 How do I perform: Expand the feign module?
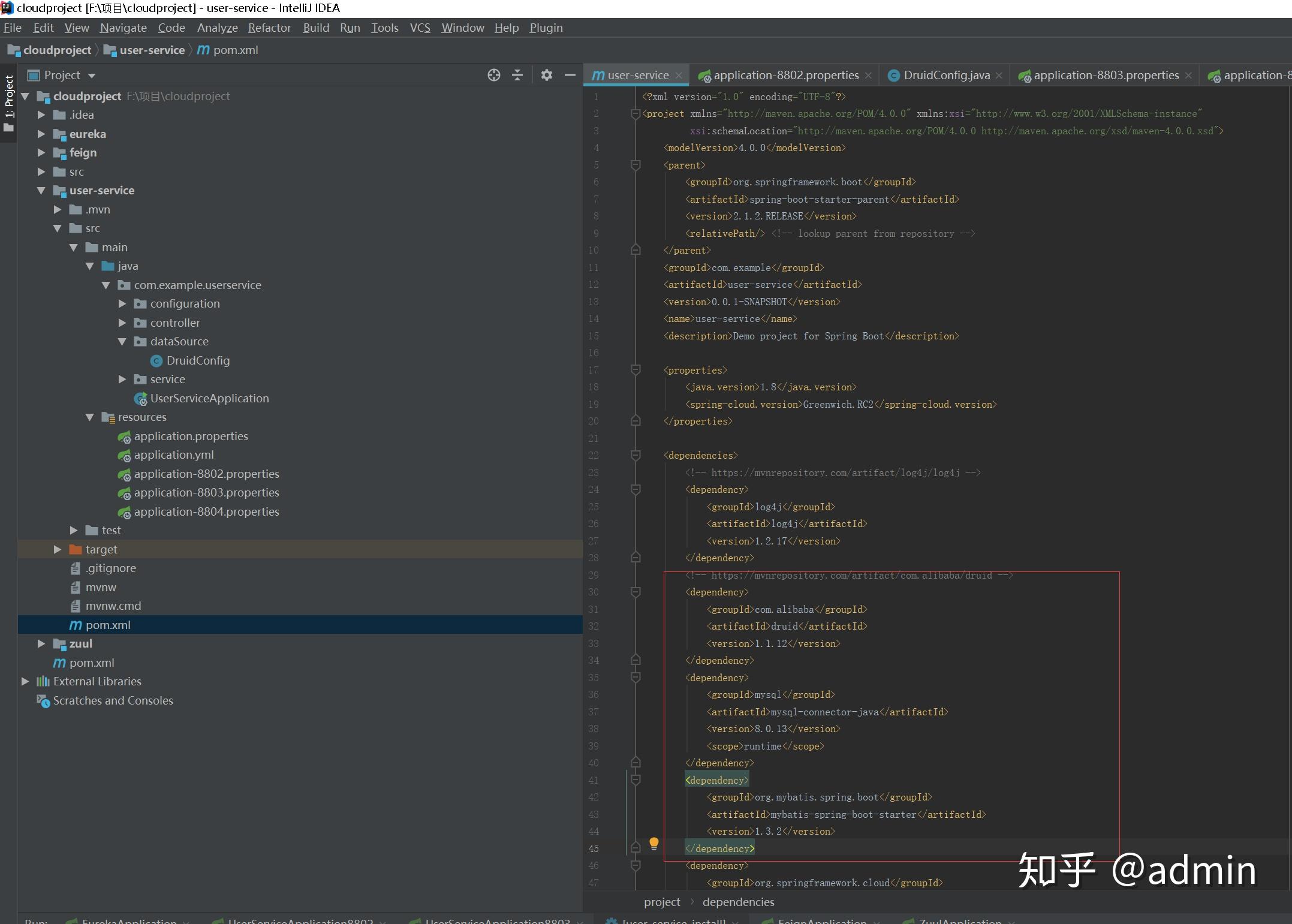coord(41,153)
